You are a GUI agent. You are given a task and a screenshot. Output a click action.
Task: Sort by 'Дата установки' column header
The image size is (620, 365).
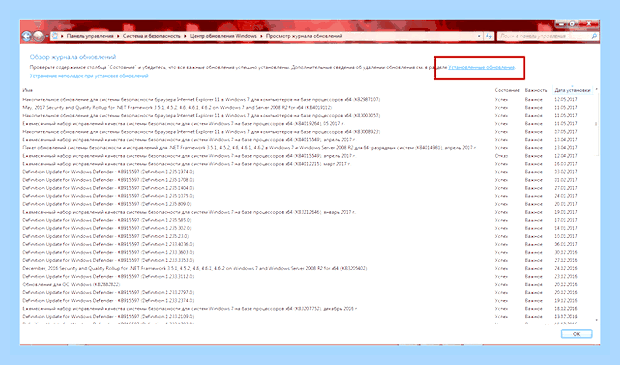pyautogui.click(x=572, y=90)
